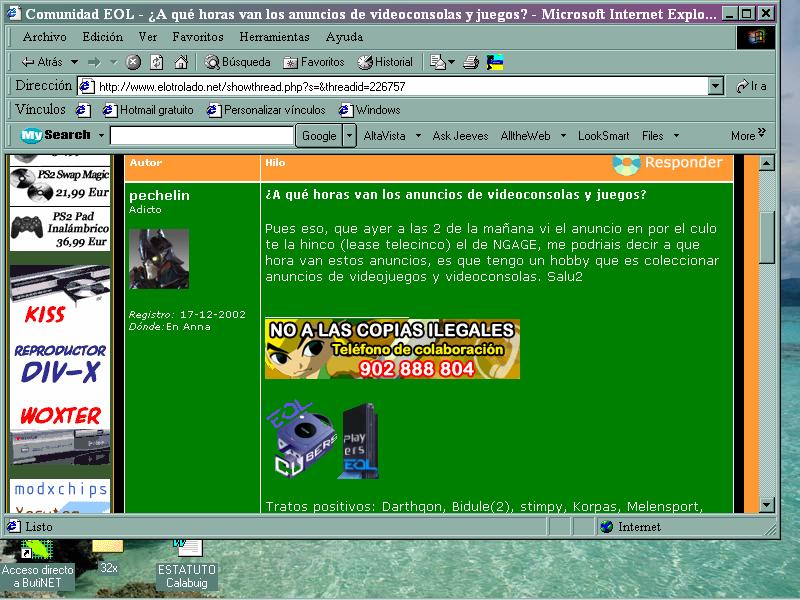Image resolution: width=800 pixels, height=600 pixels.
Task: Click pechelin's avatar image
Action: [158, 258]
